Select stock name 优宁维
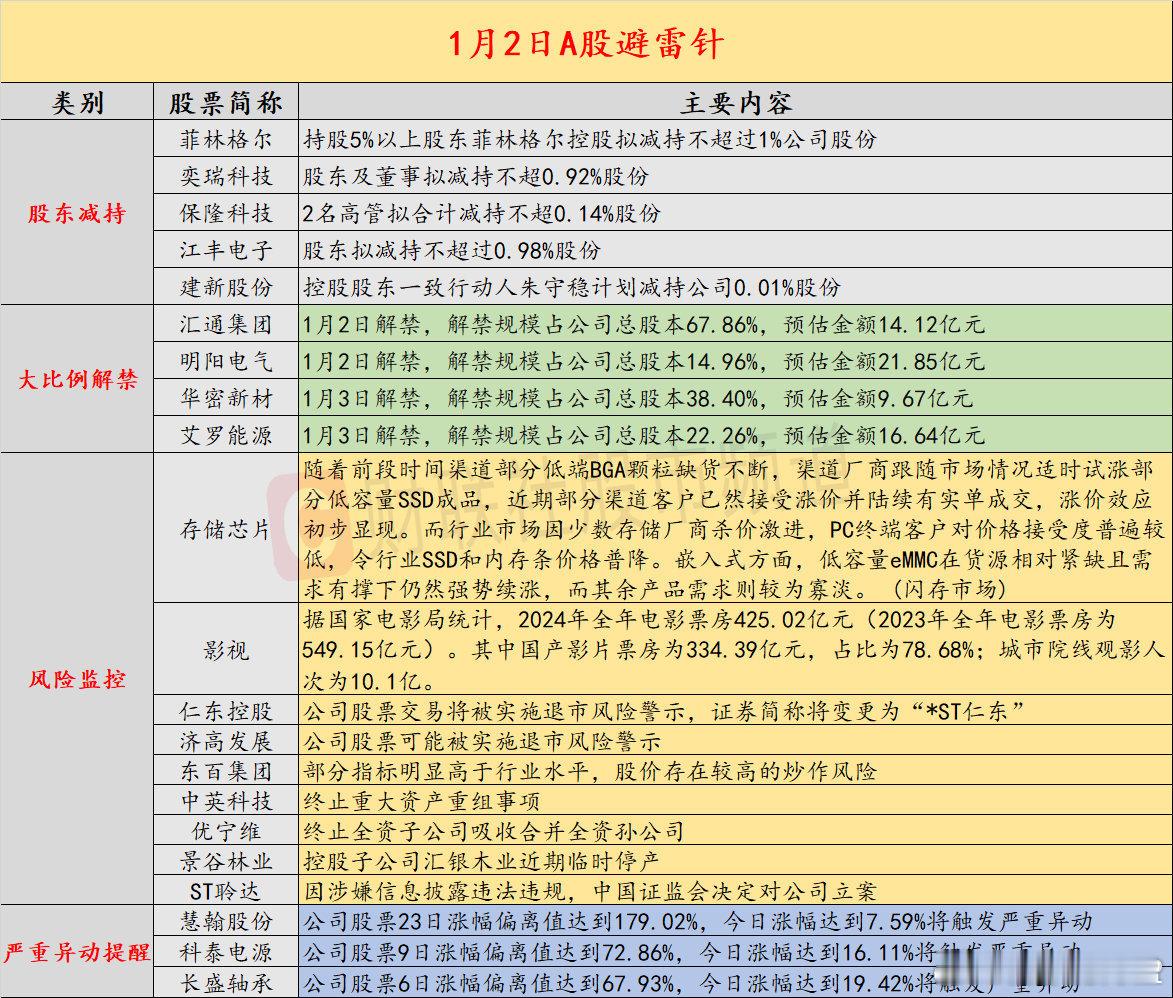This screenshot has height=998, width=1173. point(225,831)
